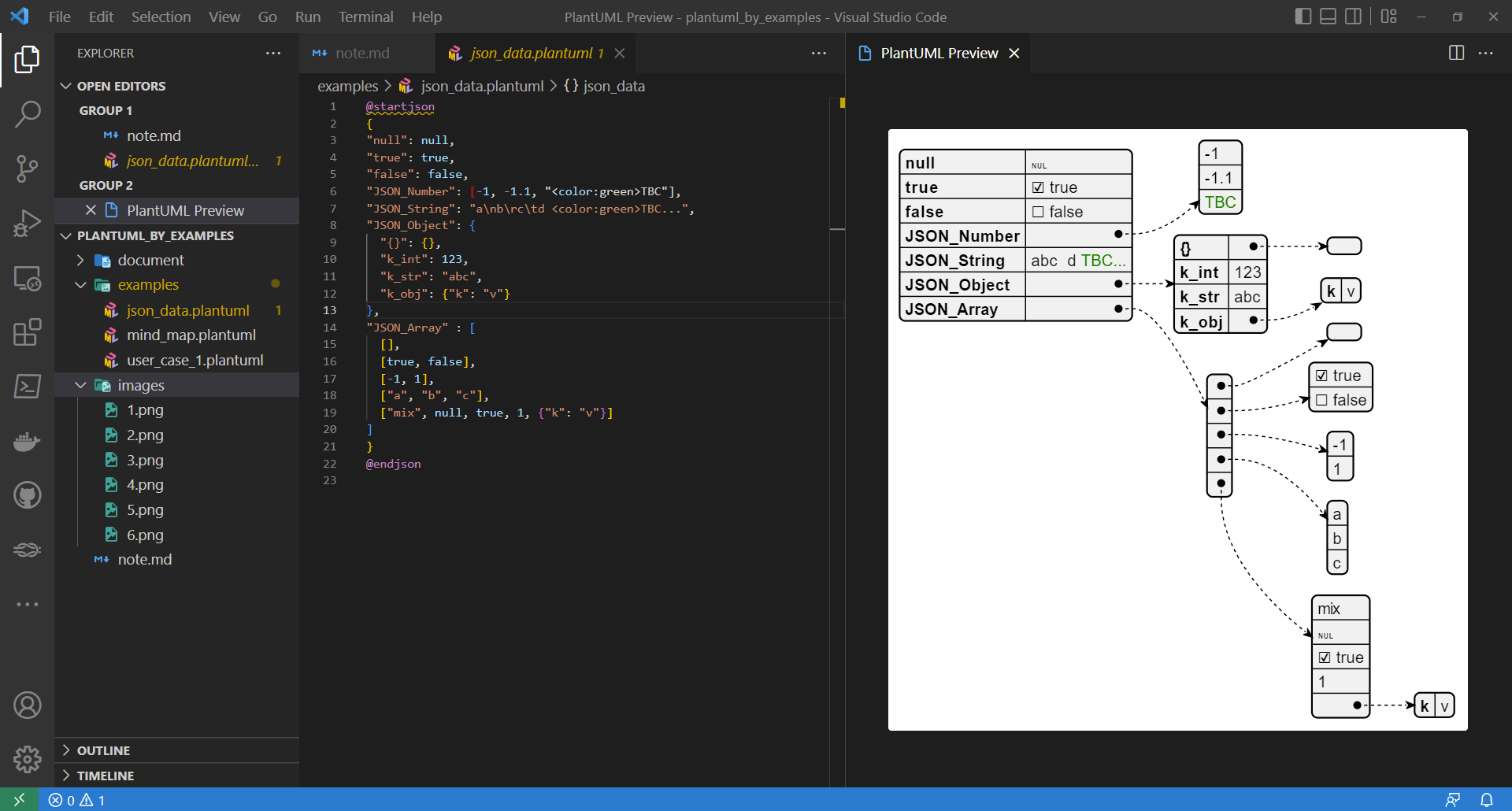Viewport: 1512px width, 811px height.
Task: Open the Live Share handshake view
Action: [x=27, y=550]
